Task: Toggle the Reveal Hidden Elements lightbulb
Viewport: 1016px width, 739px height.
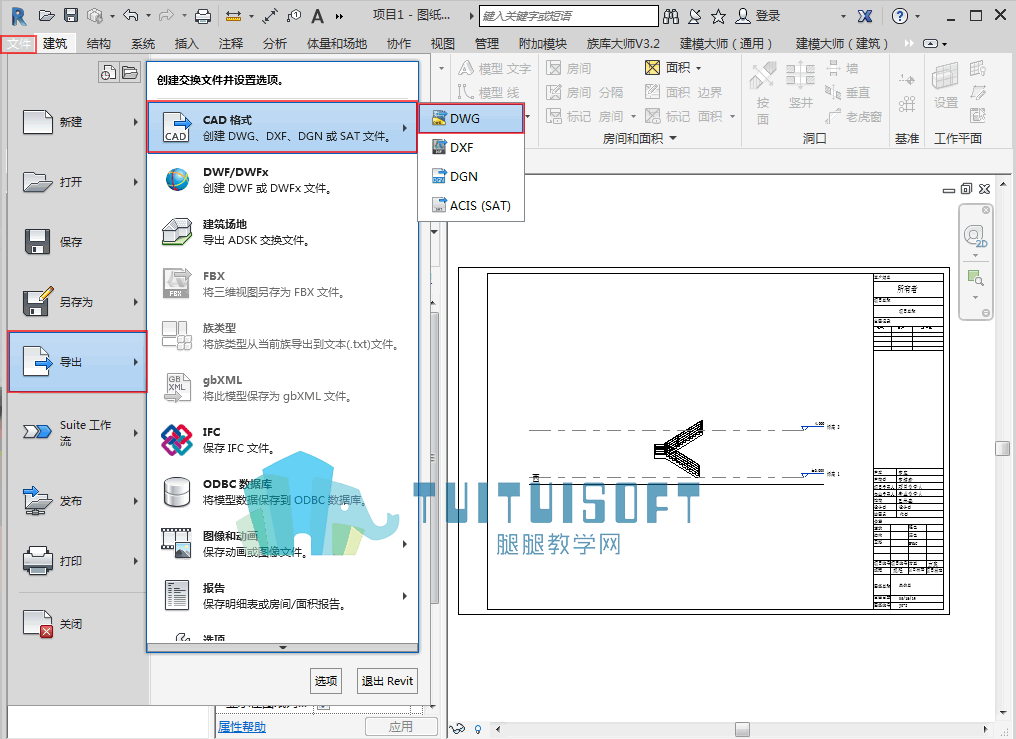Action: click(478, 729)
